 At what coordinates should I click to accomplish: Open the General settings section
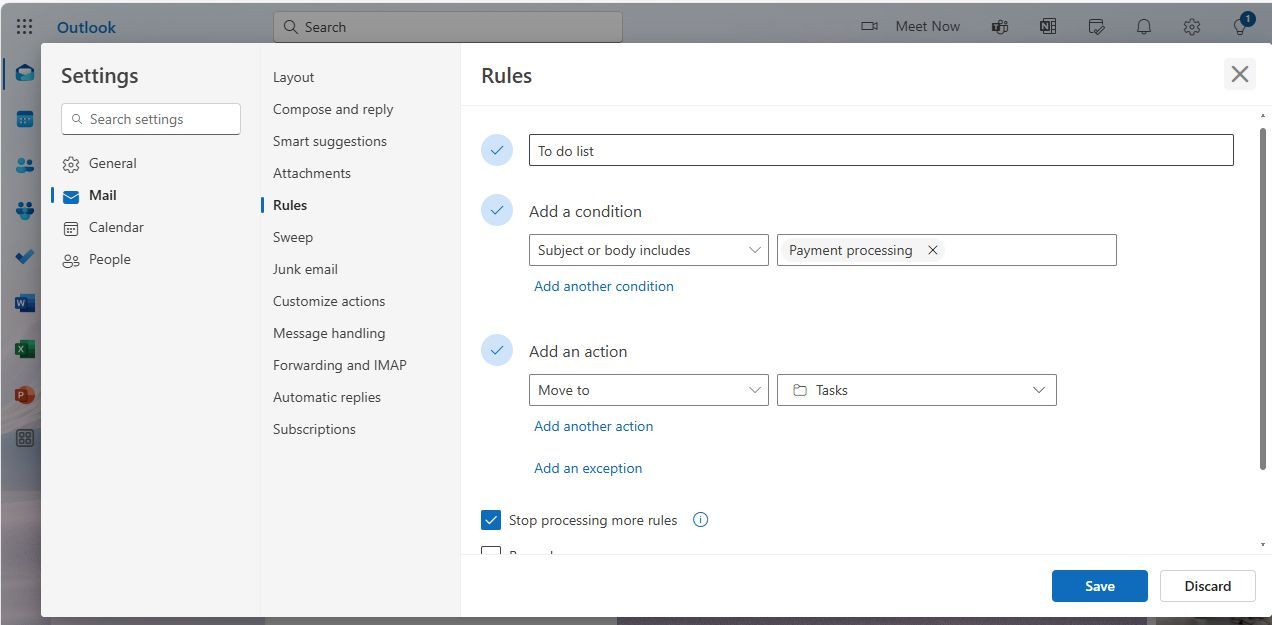112,163
